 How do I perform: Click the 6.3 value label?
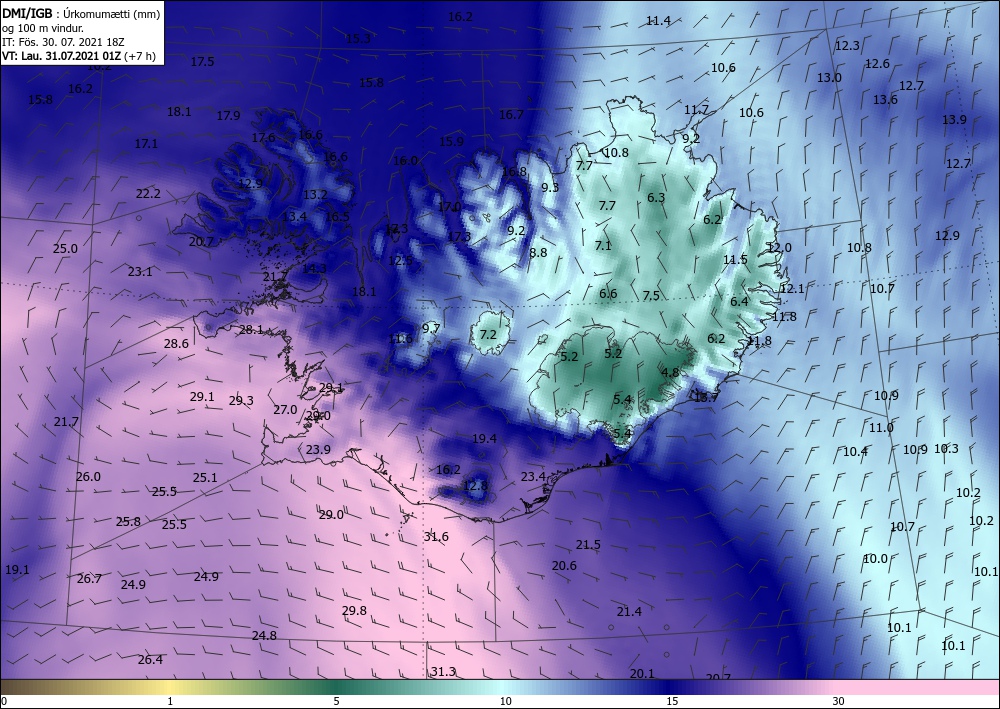click(656, 198)
